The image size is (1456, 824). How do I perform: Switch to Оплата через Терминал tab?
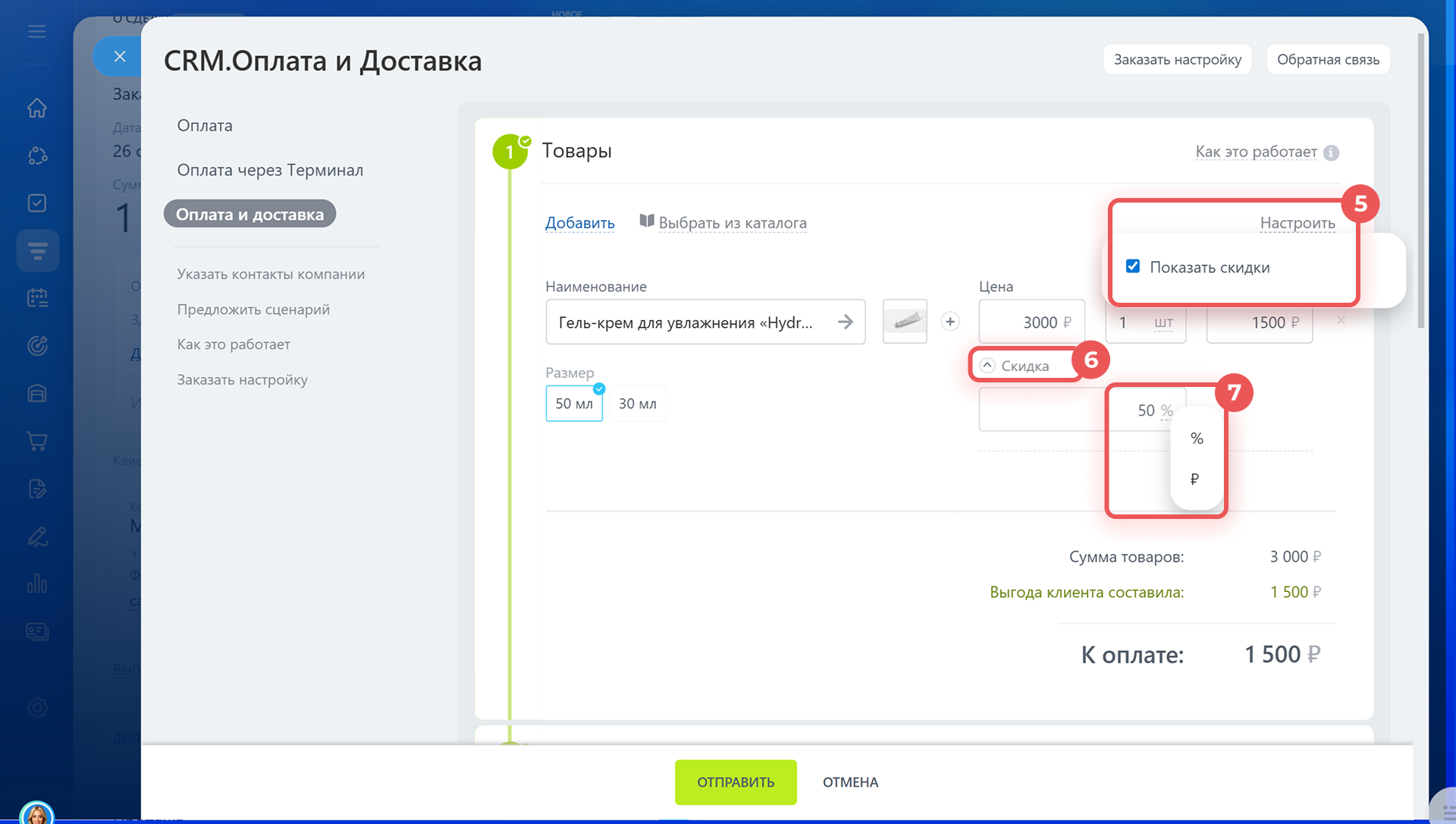(270, 170)
